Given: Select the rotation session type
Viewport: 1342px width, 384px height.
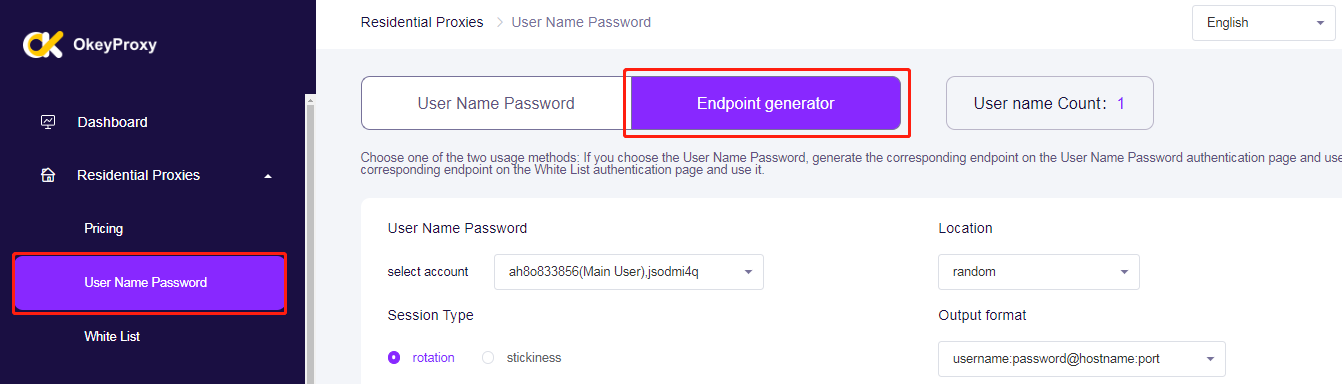Looking at the screenshot, I should pyautogui.click(x=421, y=357).
